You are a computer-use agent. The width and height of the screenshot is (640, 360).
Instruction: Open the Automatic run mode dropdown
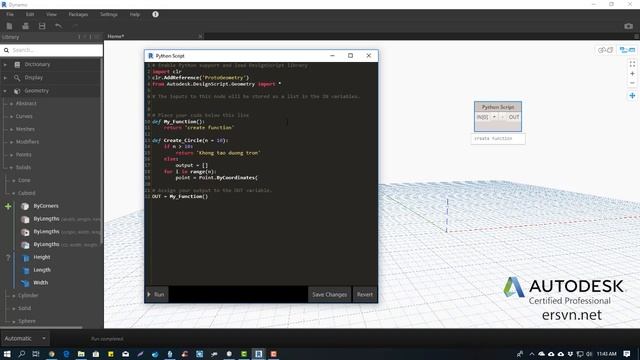[x=24, y=338]
